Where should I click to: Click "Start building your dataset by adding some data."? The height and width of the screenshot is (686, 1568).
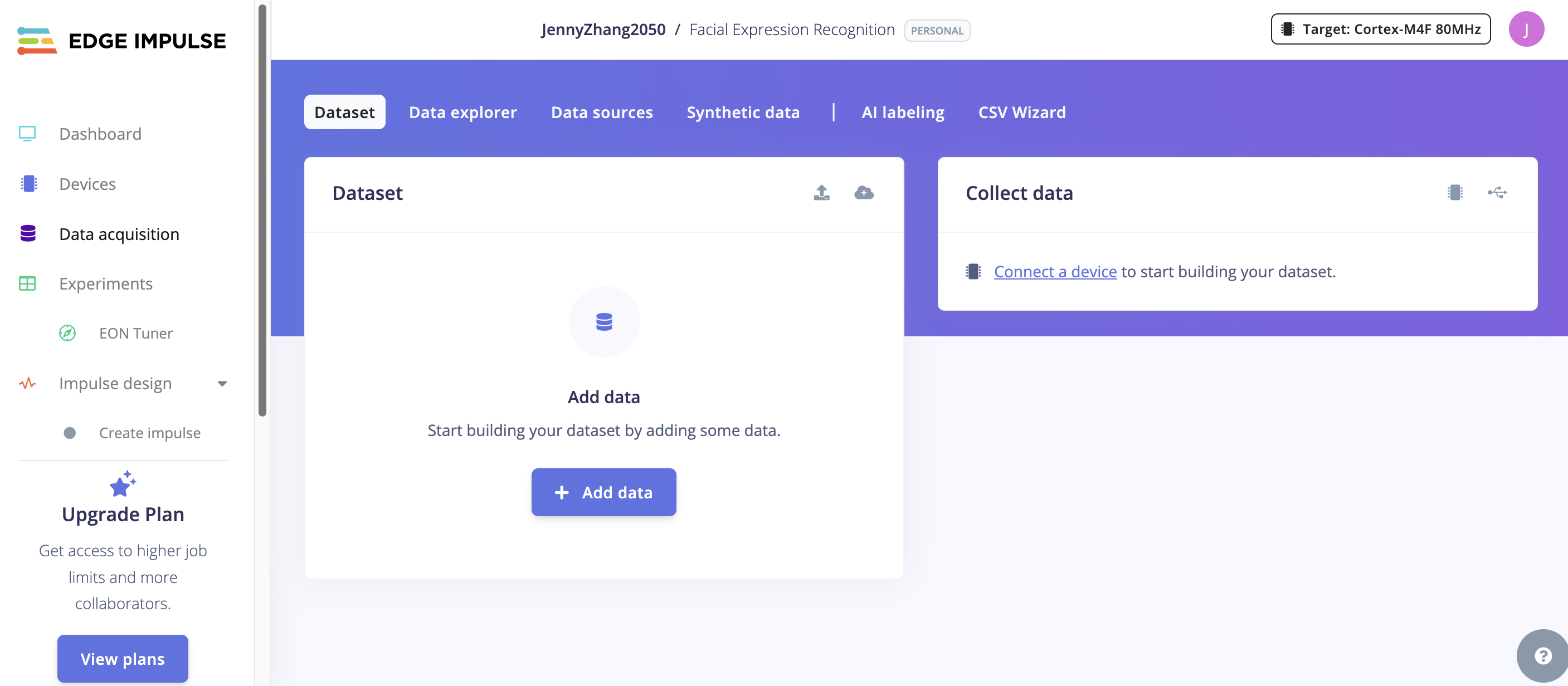[x=603, y=430]
